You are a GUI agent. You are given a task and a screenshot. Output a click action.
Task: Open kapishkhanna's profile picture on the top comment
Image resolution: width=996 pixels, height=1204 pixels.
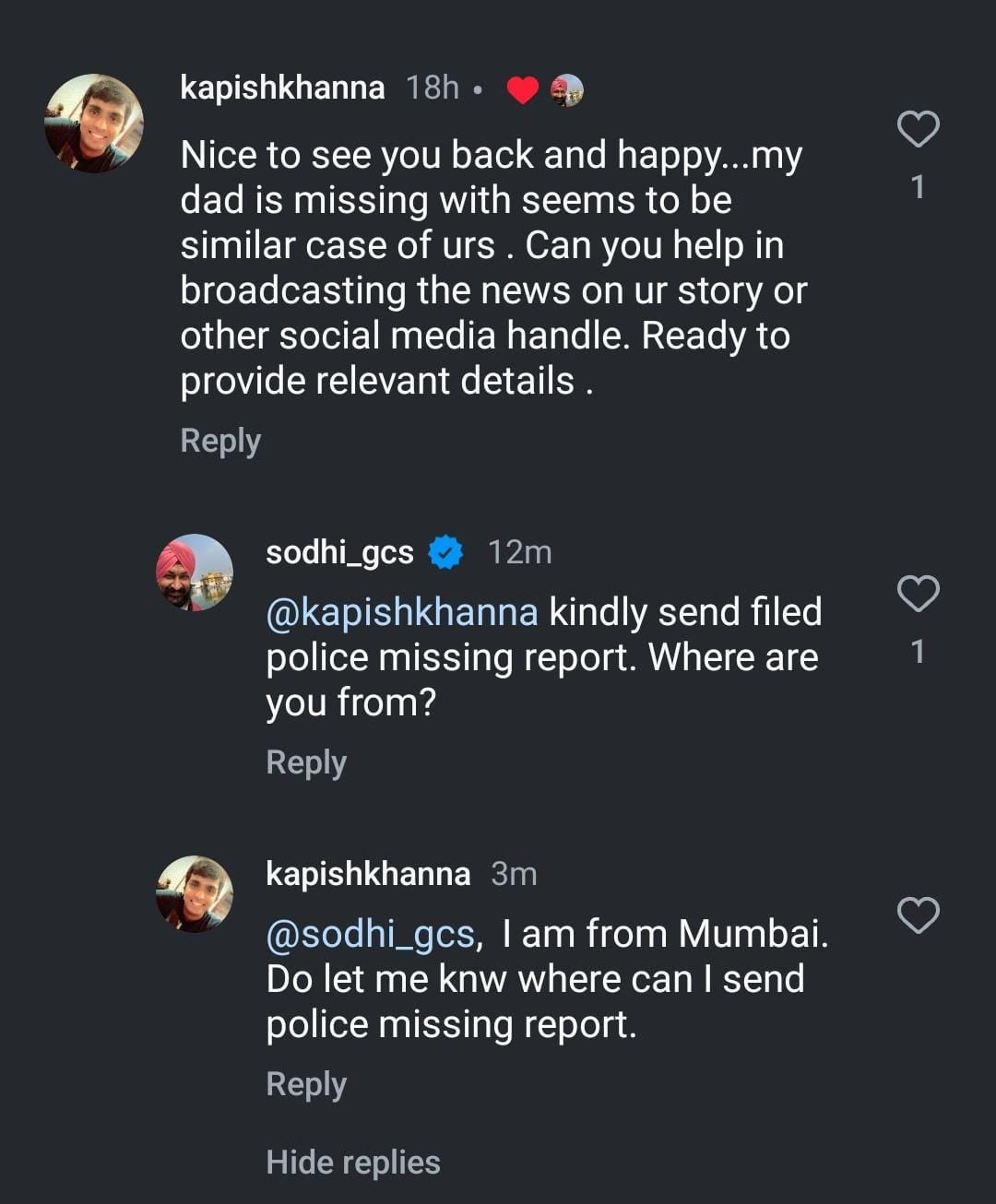(93, 124)
